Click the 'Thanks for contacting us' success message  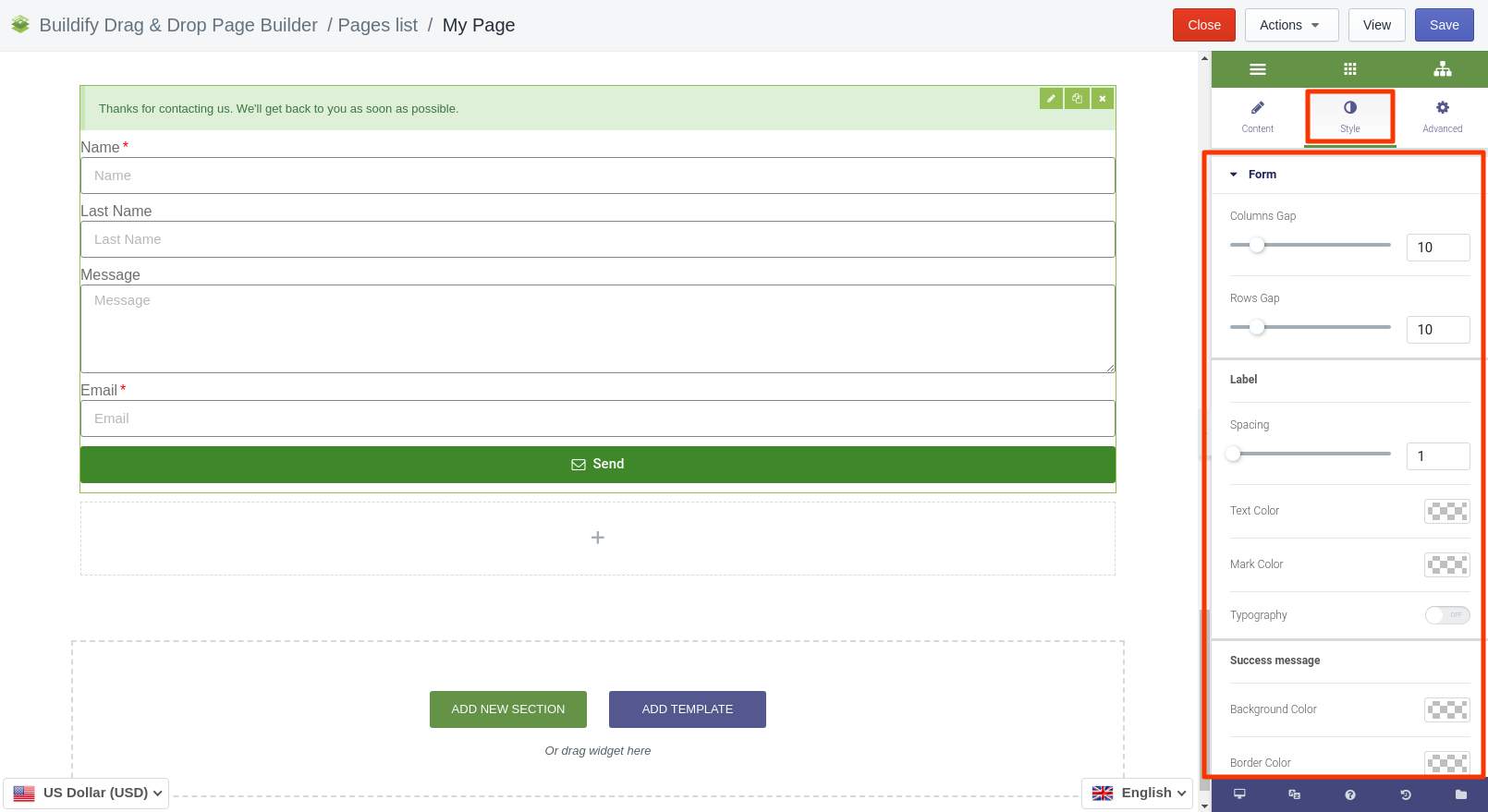click(x=278, y=109)
